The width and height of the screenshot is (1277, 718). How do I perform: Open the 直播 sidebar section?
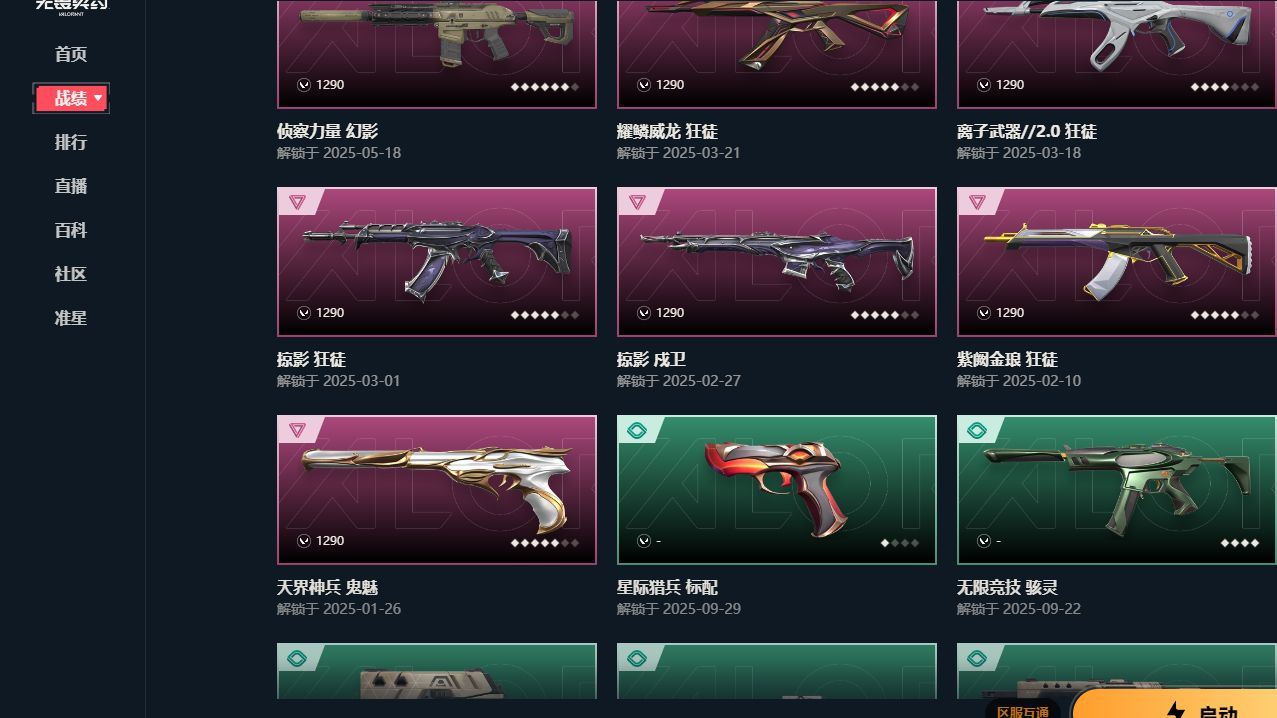[x=71, y=186]
